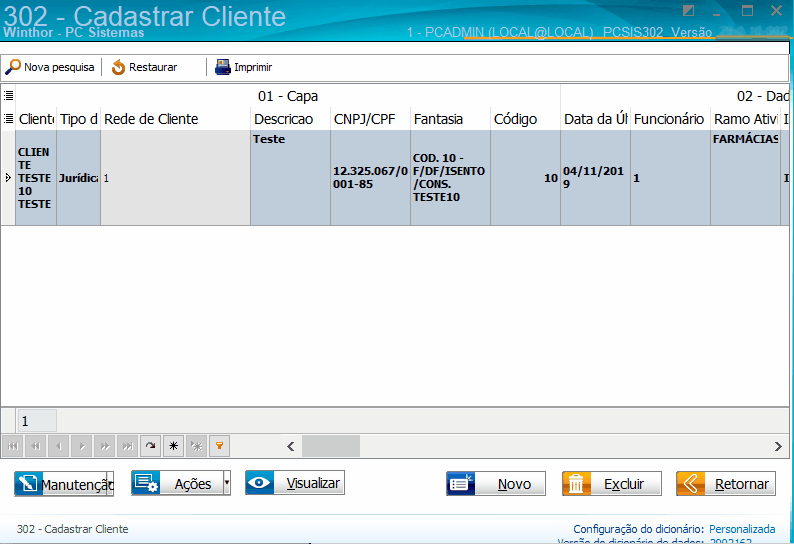Click the Imprimir printer icon
The image size is (794, 544).
click(x=223, y=67)
